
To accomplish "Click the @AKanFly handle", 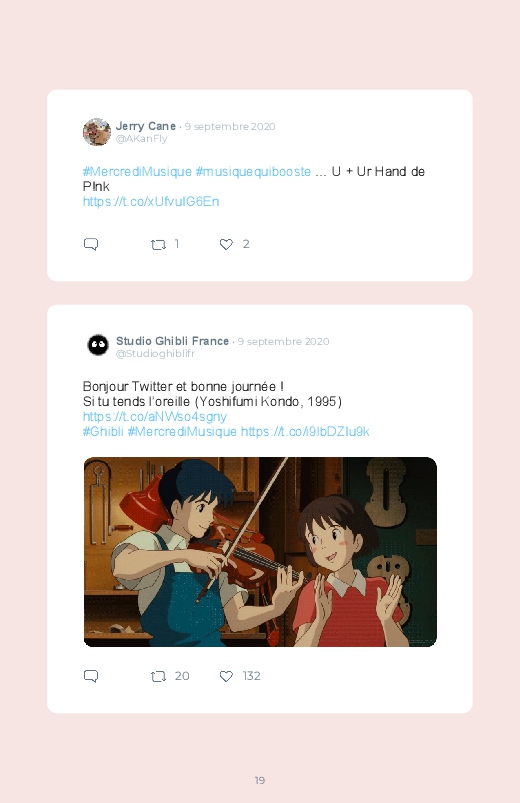I will pos(141,139).
